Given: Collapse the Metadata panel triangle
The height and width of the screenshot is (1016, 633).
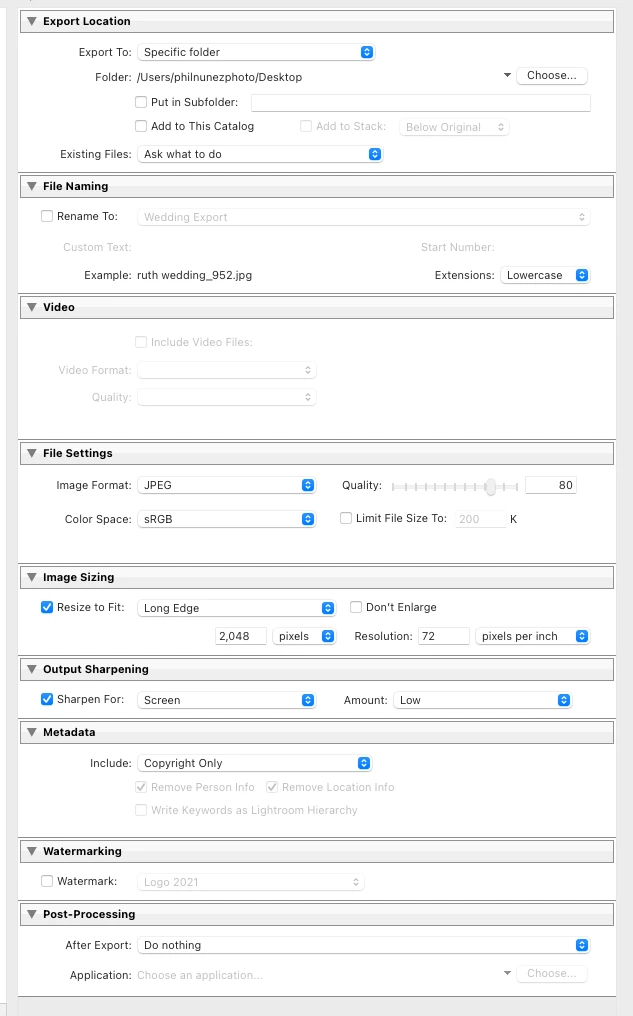Looking at the screenshot, I should 32,732.
